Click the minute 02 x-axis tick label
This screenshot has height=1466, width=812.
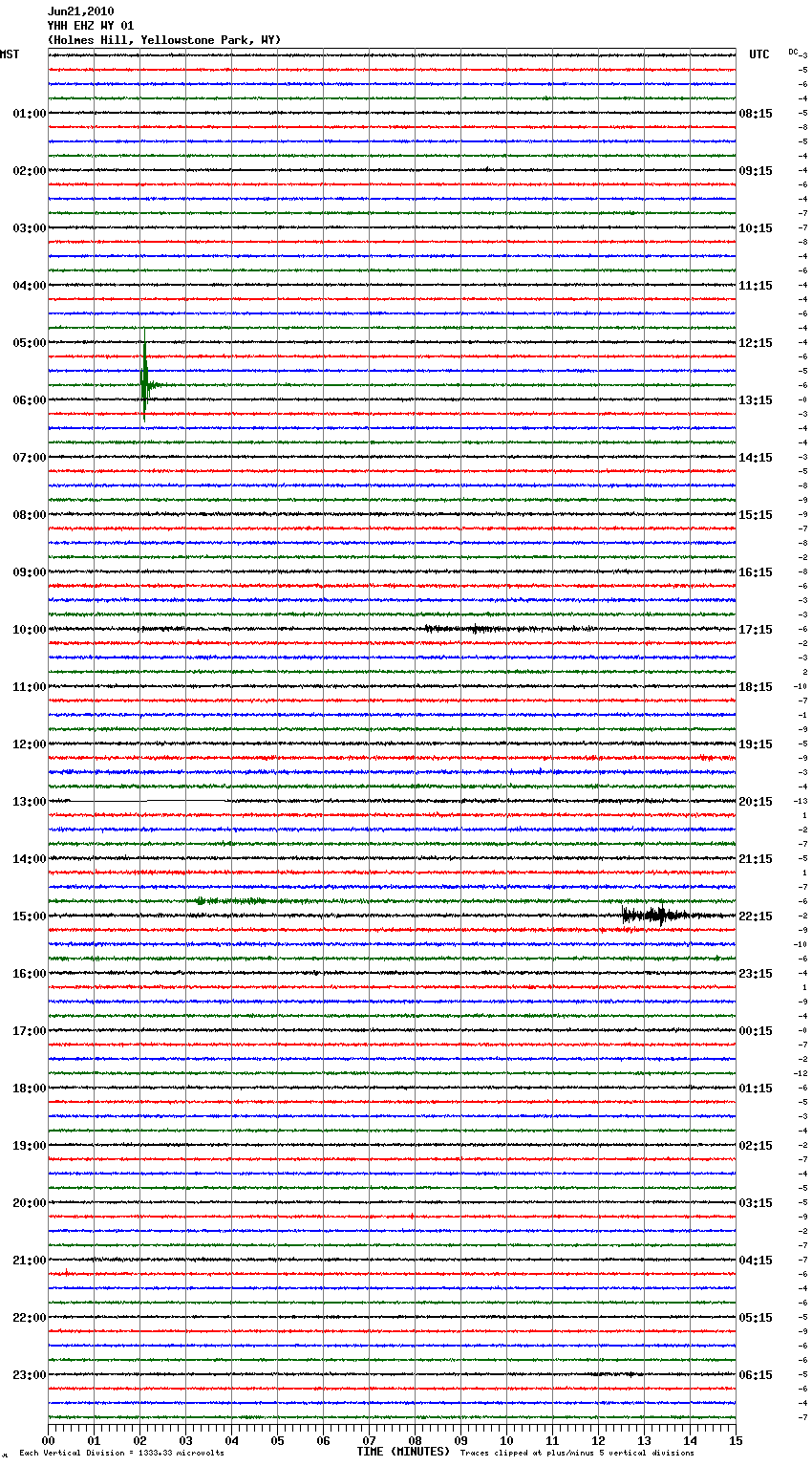click(139, 1440)
